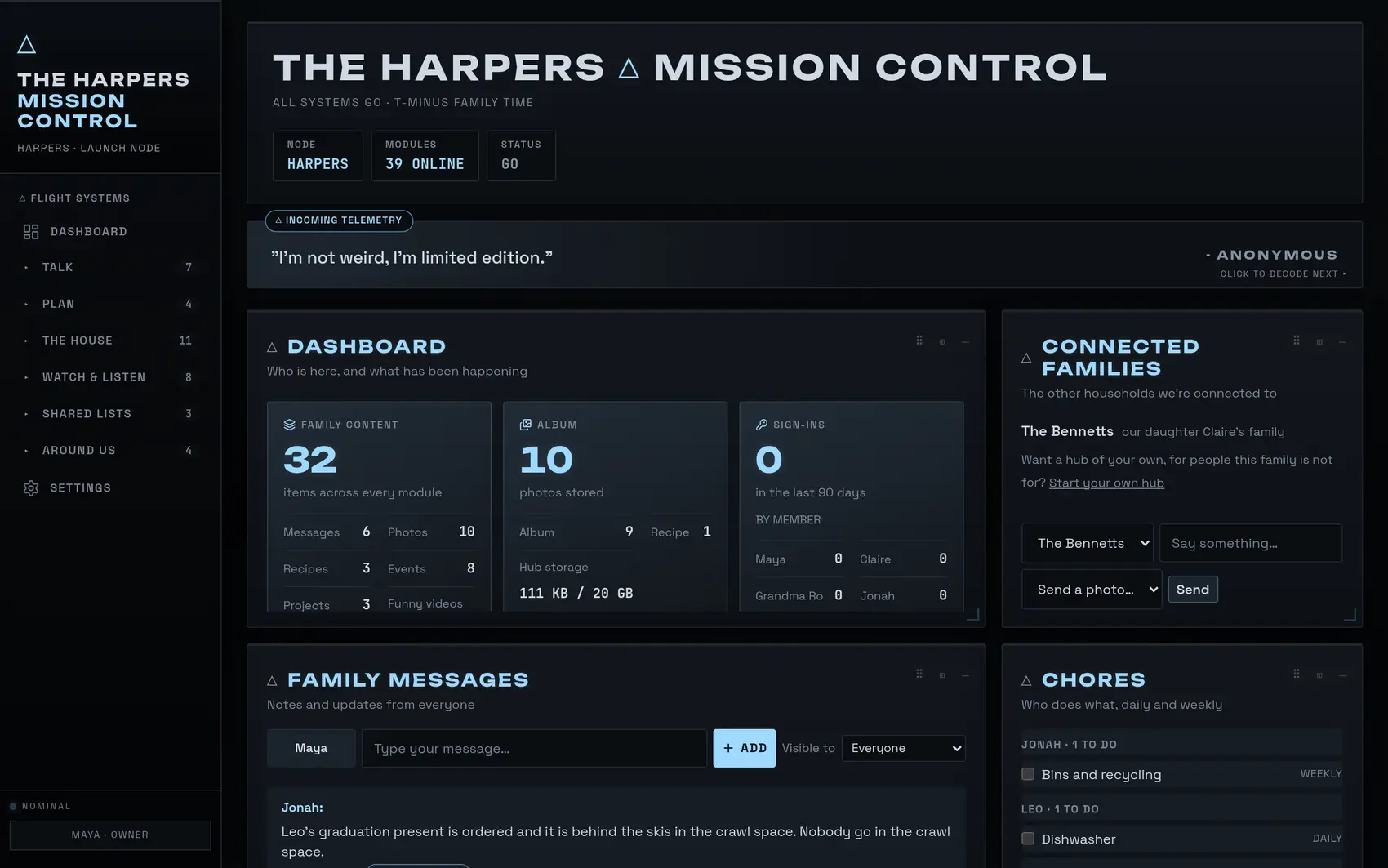1388x868 pixels.
Task: Check the Dishwasher chore
Action: coord(1028,839)
